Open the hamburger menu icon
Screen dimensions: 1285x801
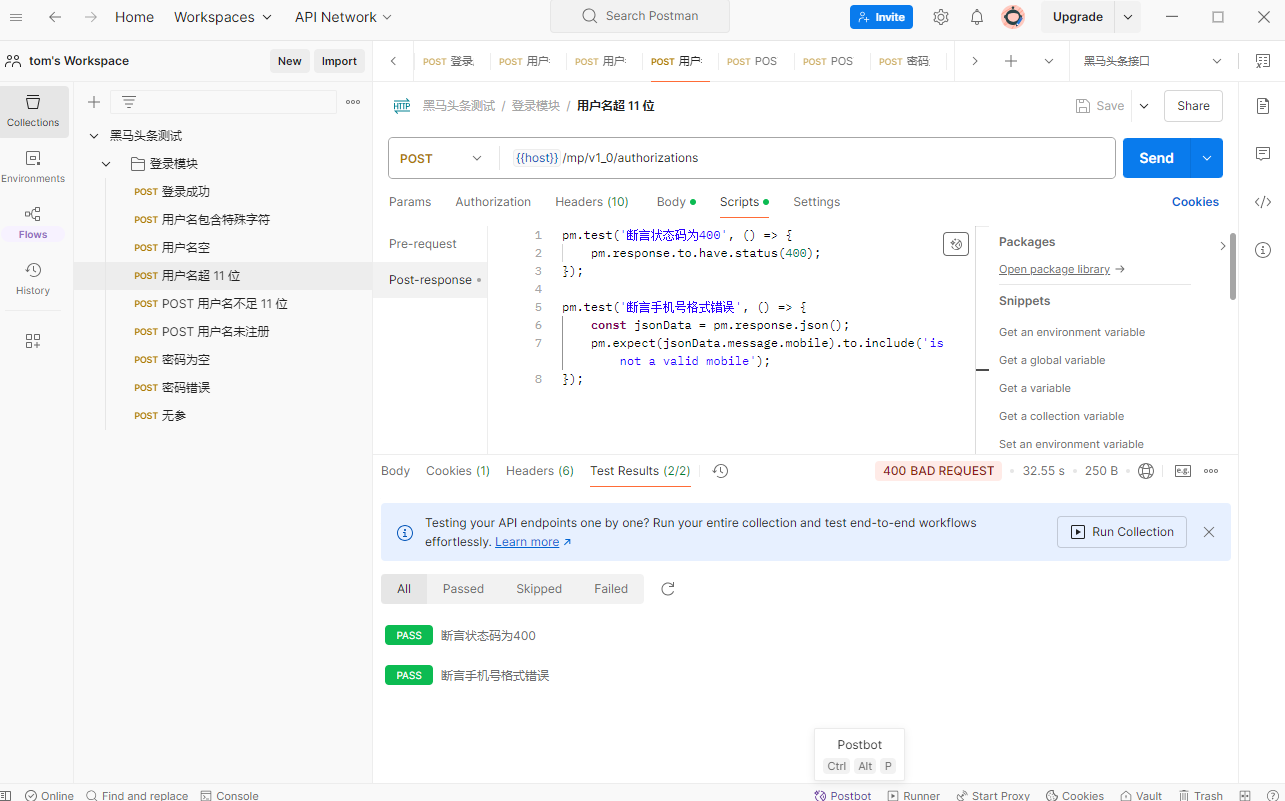[x=16, y=17]
